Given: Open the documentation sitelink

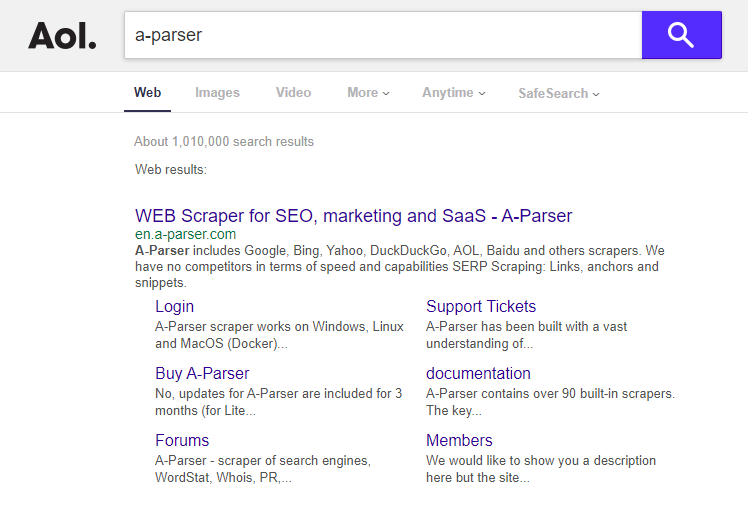Looking at the screenshot, I should [x=478, y=373].
